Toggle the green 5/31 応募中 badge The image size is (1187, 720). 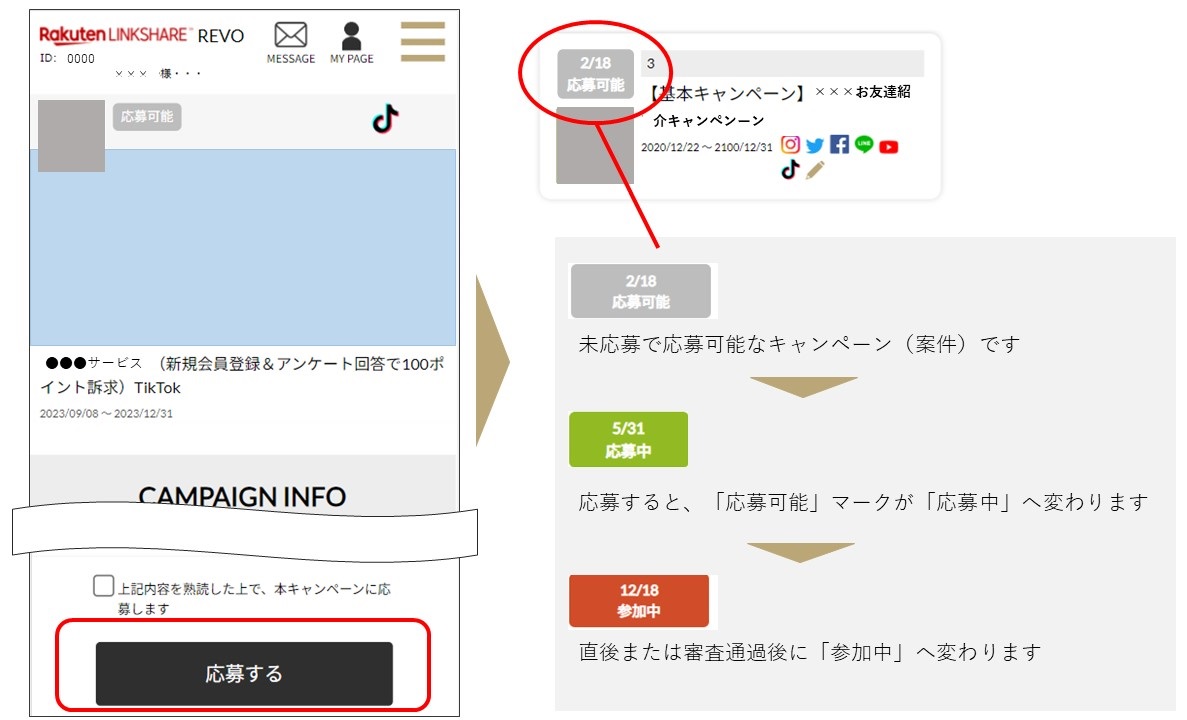(628, 438)
